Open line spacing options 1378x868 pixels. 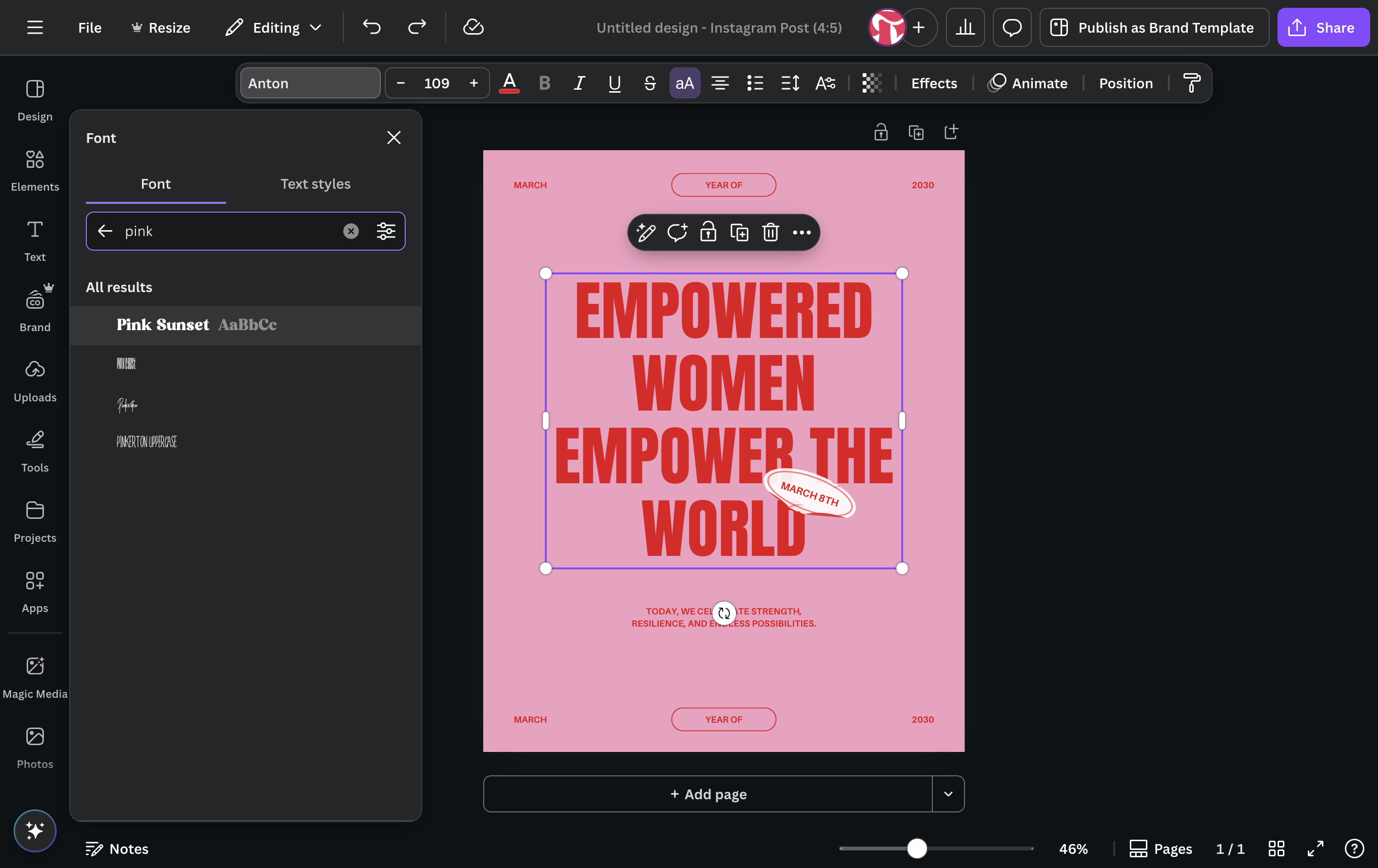(x=790, y=83)
